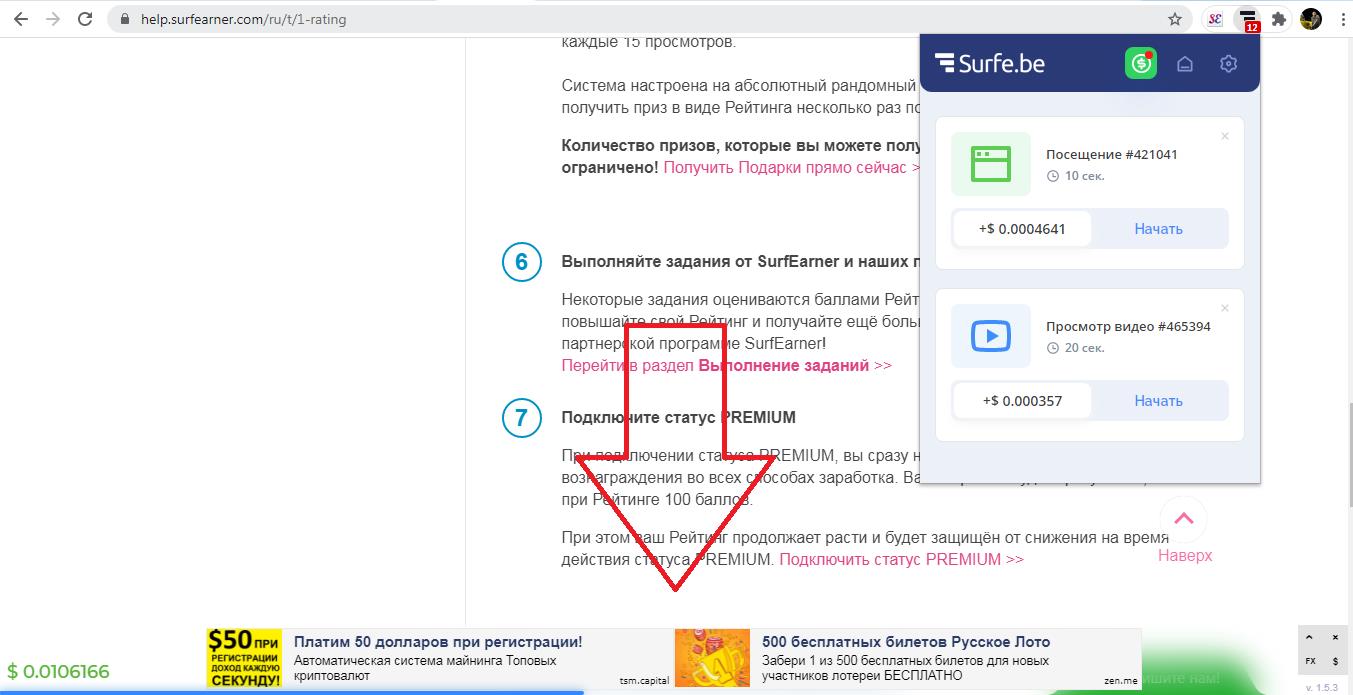Click Посещение #421041 title text
Image resolution: width=1353 pixels, height=695 pixels.
click(x=1112, y=154)
